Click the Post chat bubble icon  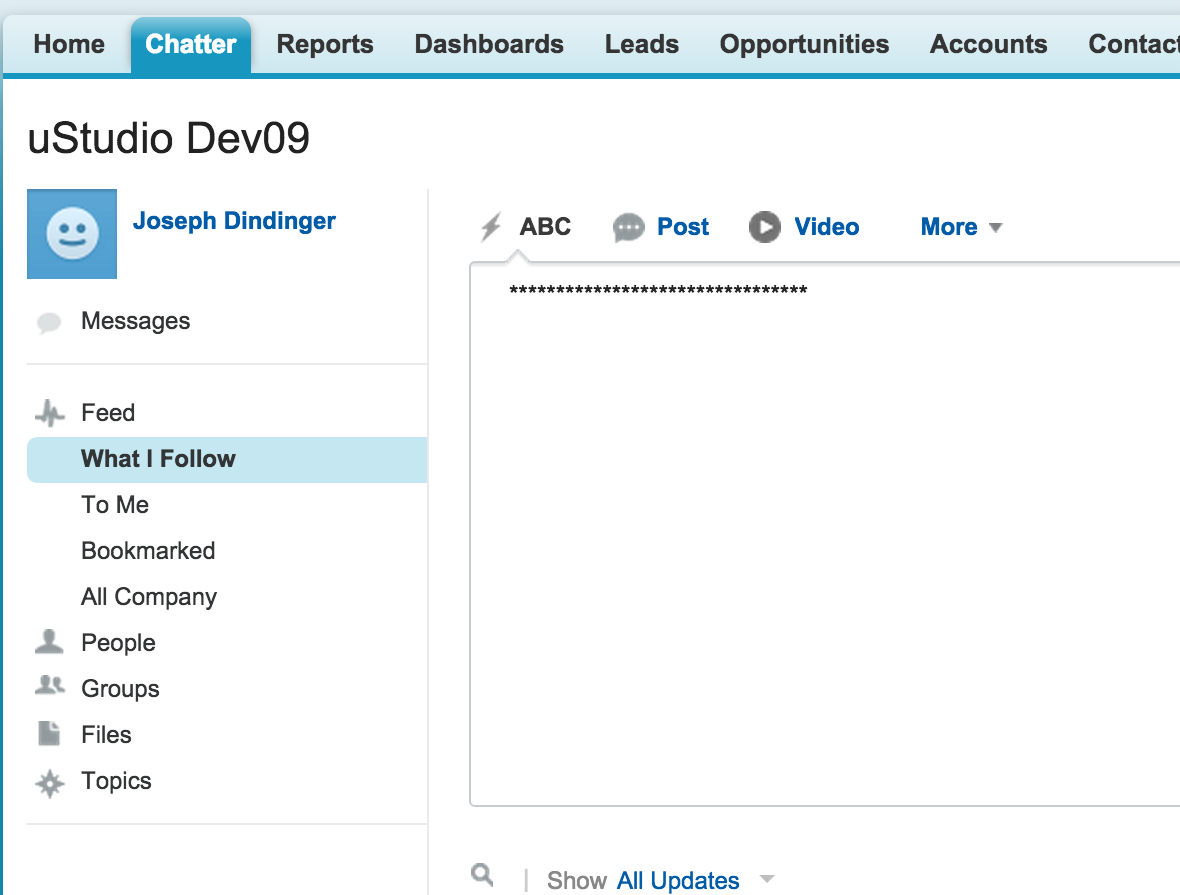pos(628,227)
